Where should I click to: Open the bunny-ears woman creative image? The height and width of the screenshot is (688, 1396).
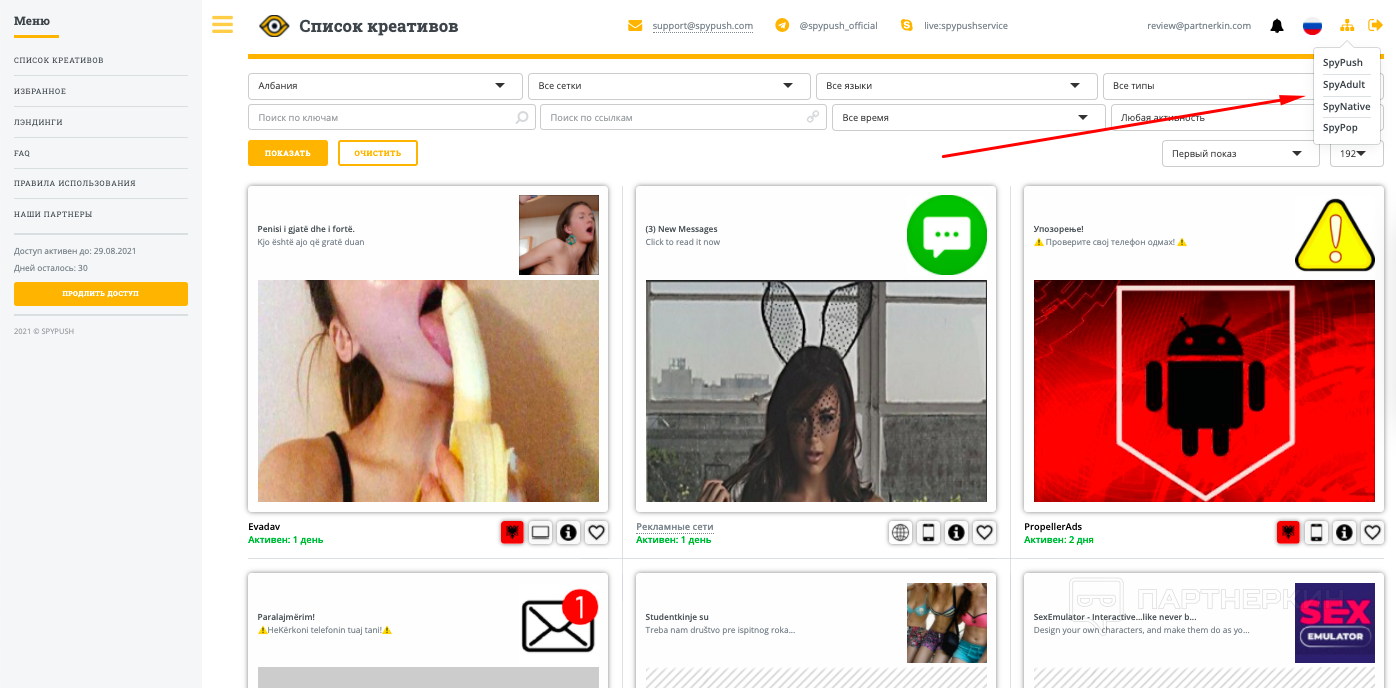[816, 391]
